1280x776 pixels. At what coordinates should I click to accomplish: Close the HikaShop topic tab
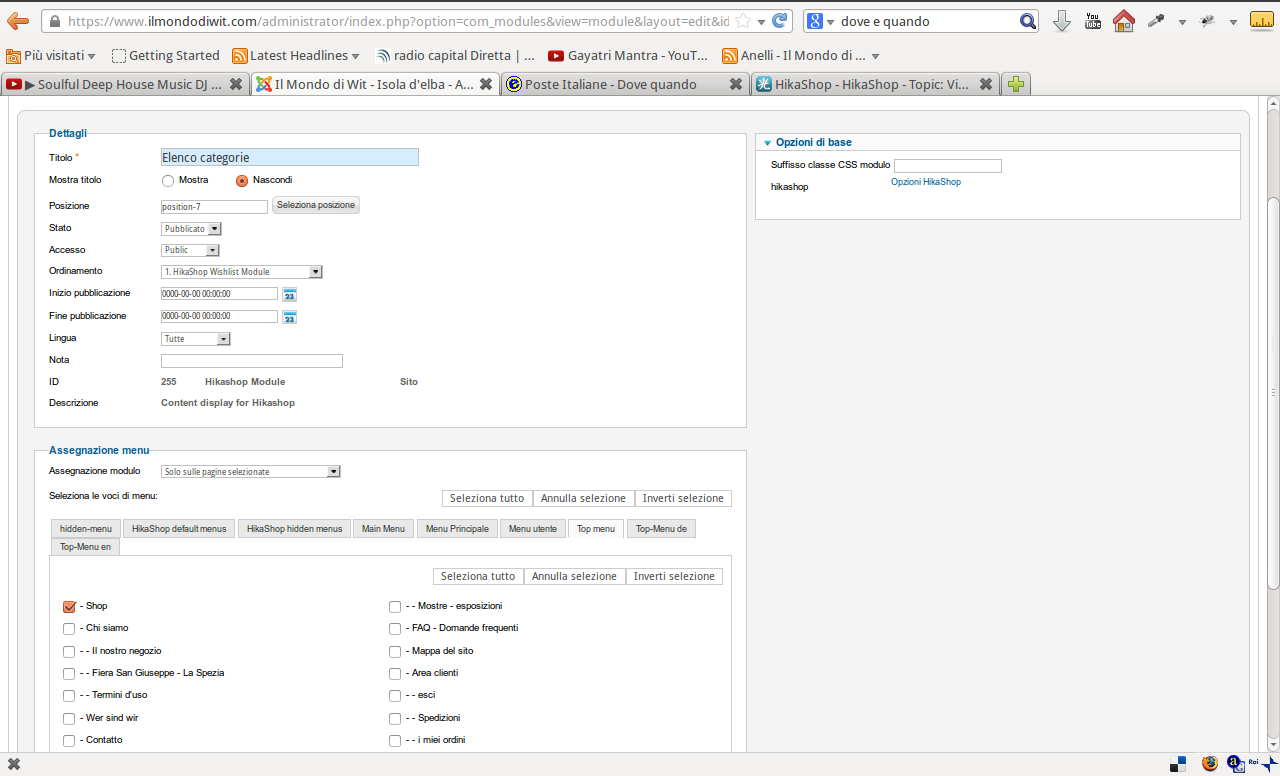click(x=986, y=85)
